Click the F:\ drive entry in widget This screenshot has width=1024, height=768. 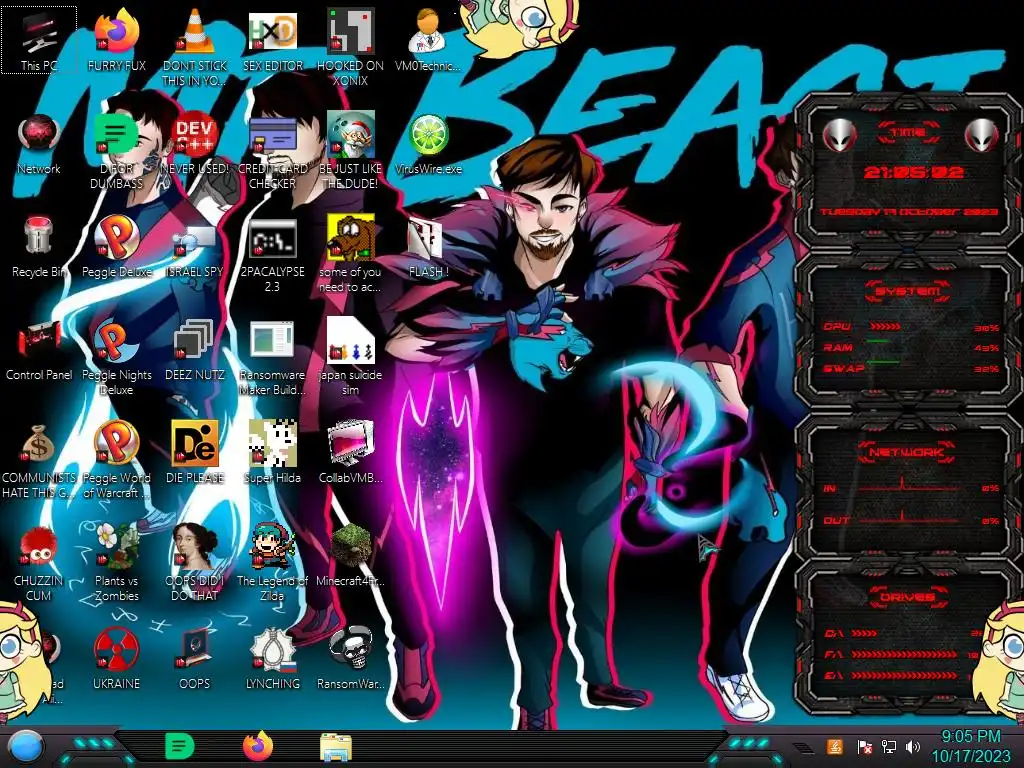(901, 654)
